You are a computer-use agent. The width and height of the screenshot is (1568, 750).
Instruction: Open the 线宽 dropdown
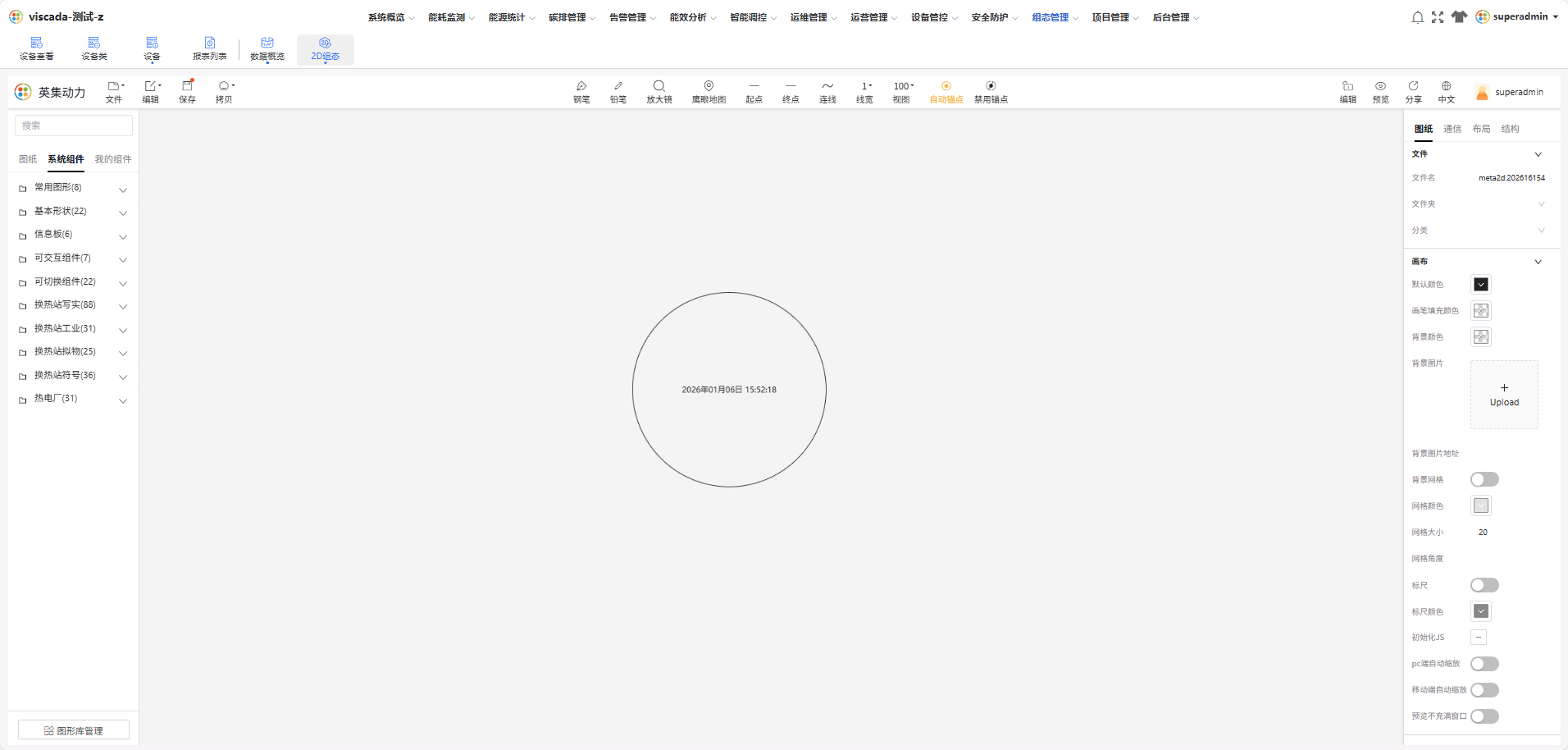tap(865, 92)
